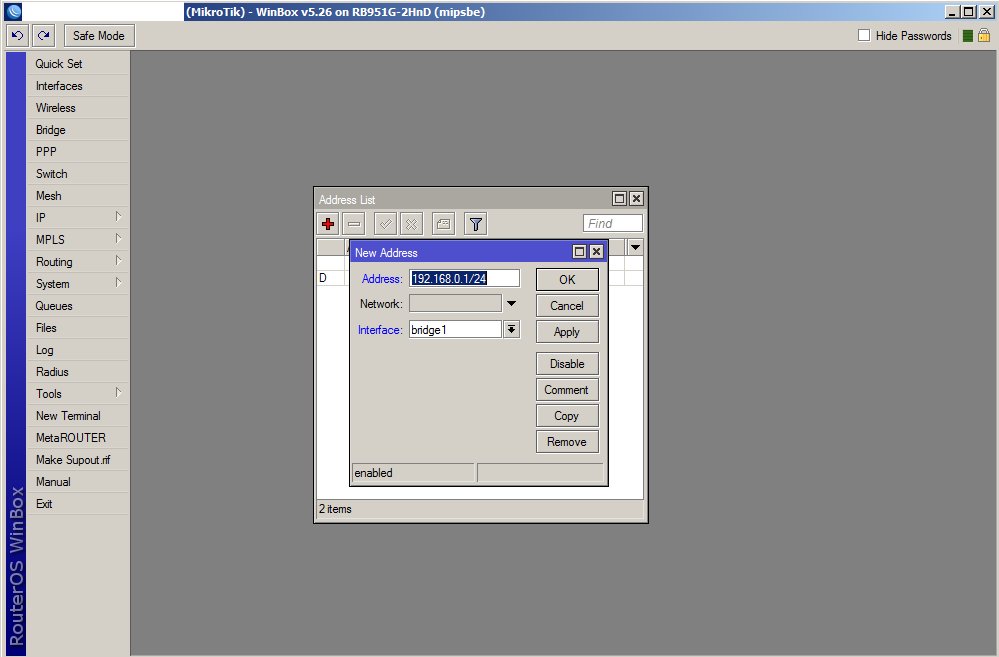The width and height of the screenshot is (999, 657).
Task: Click Cancel in New Address dialog
Action: [x=567, y=306]
